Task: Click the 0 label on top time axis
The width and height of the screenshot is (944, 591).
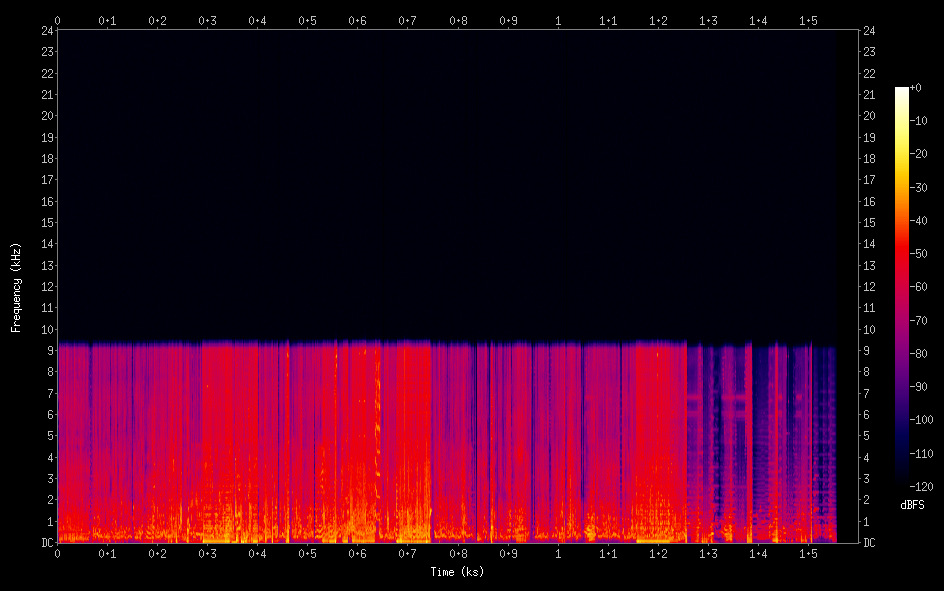Action: pyautogui.click(x=57, y=20)
